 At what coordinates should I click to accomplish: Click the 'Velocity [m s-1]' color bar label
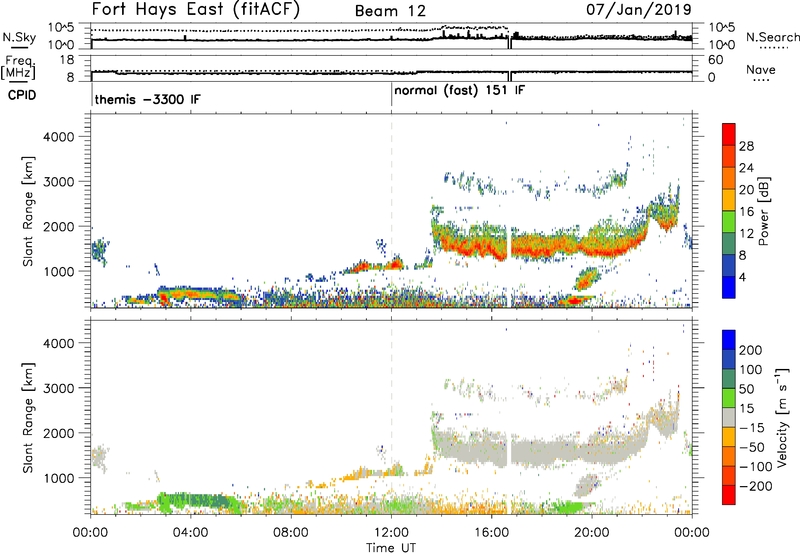tap(781, 418)
